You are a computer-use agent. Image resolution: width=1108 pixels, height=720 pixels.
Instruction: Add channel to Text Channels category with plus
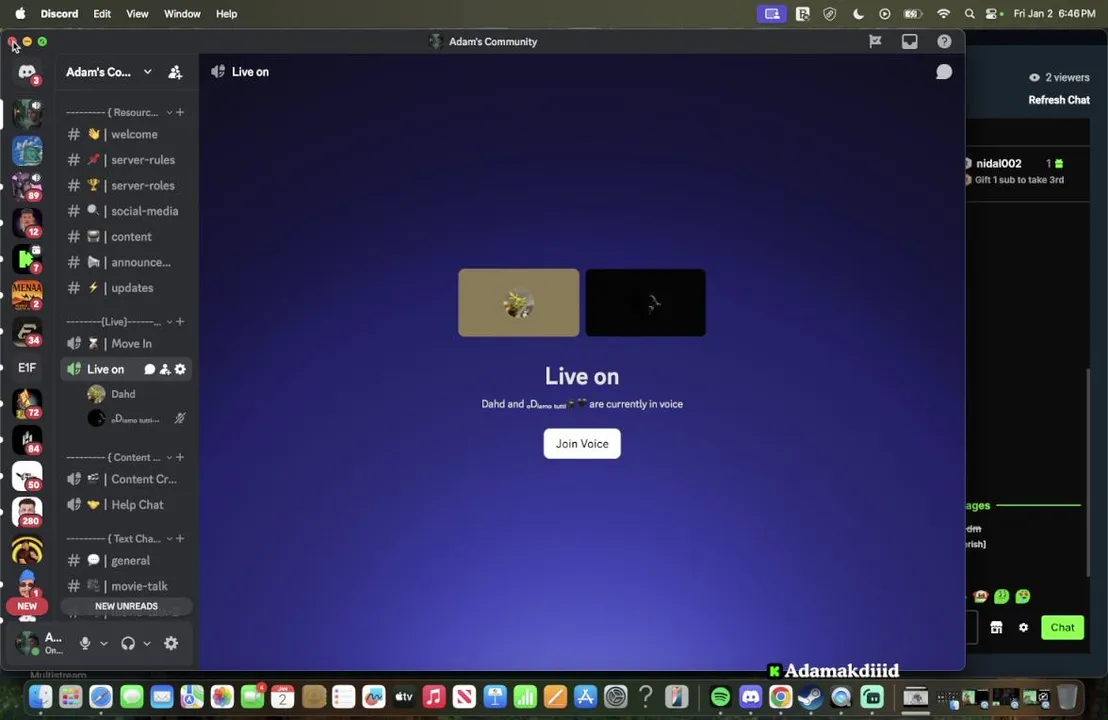tap(180, 538)
